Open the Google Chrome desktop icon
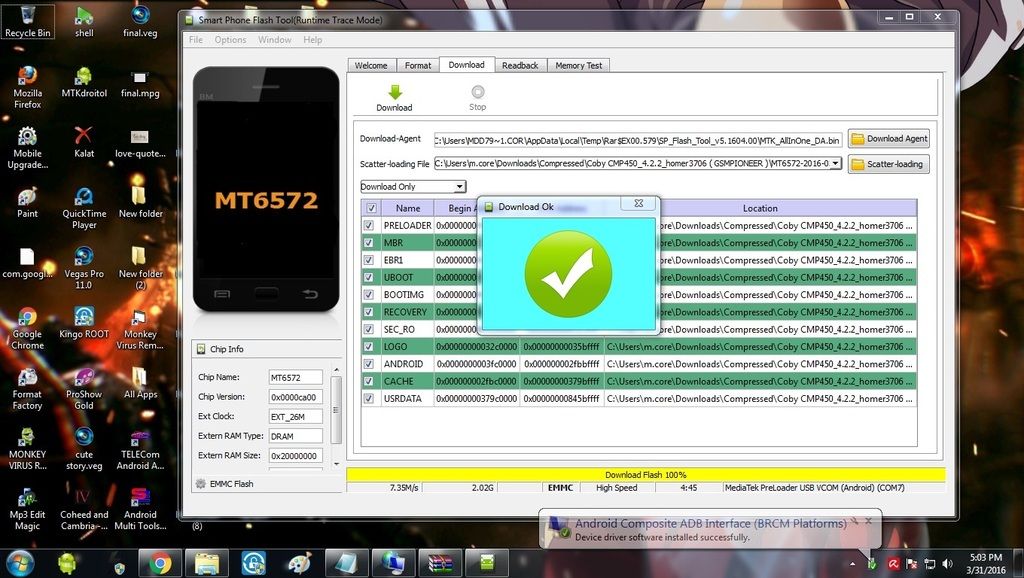This screenshot has height=578, width=1024. coord(27,329)
